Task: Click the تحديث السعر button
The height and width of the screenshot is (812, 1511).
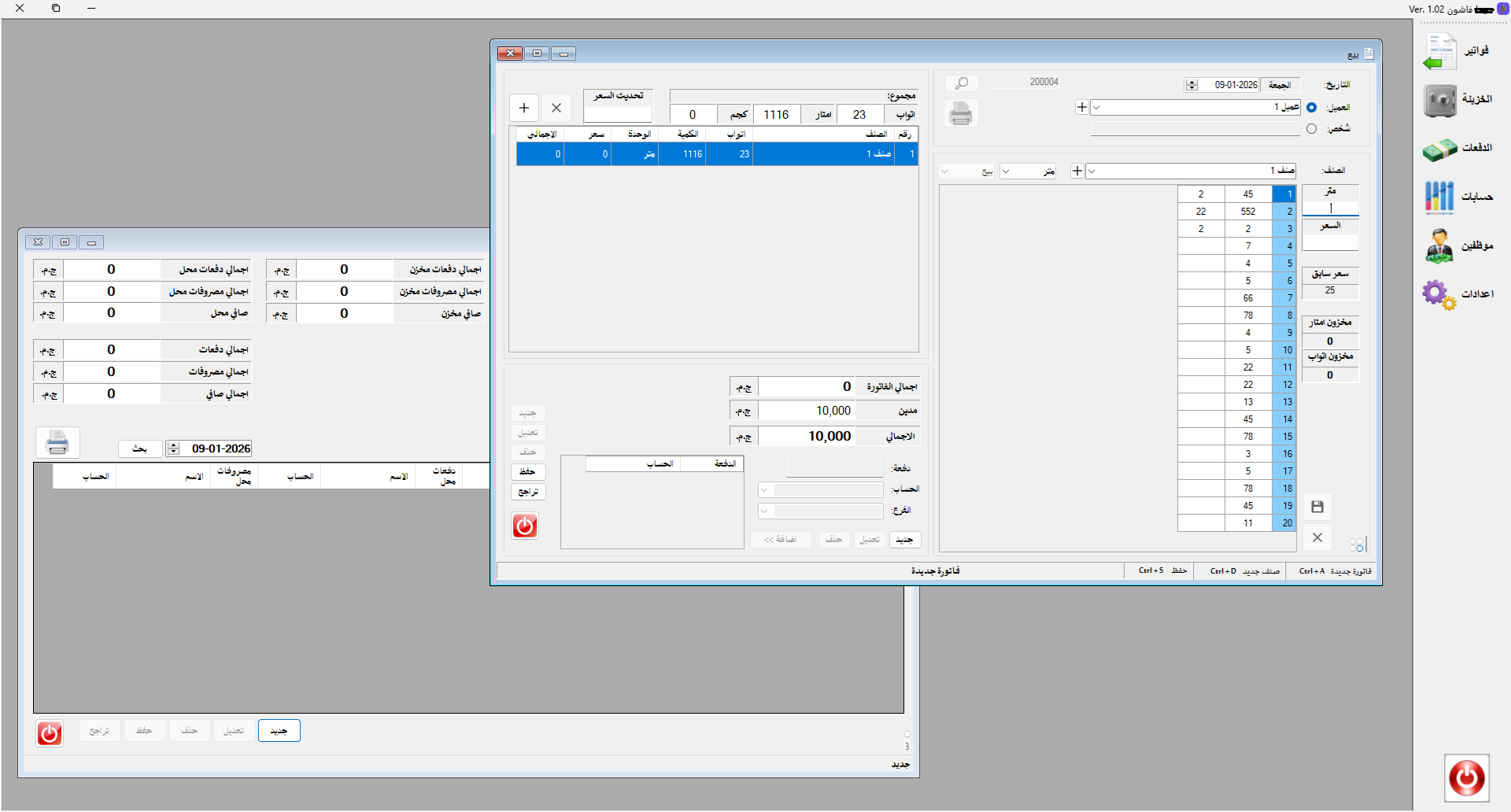Action: 618,96
